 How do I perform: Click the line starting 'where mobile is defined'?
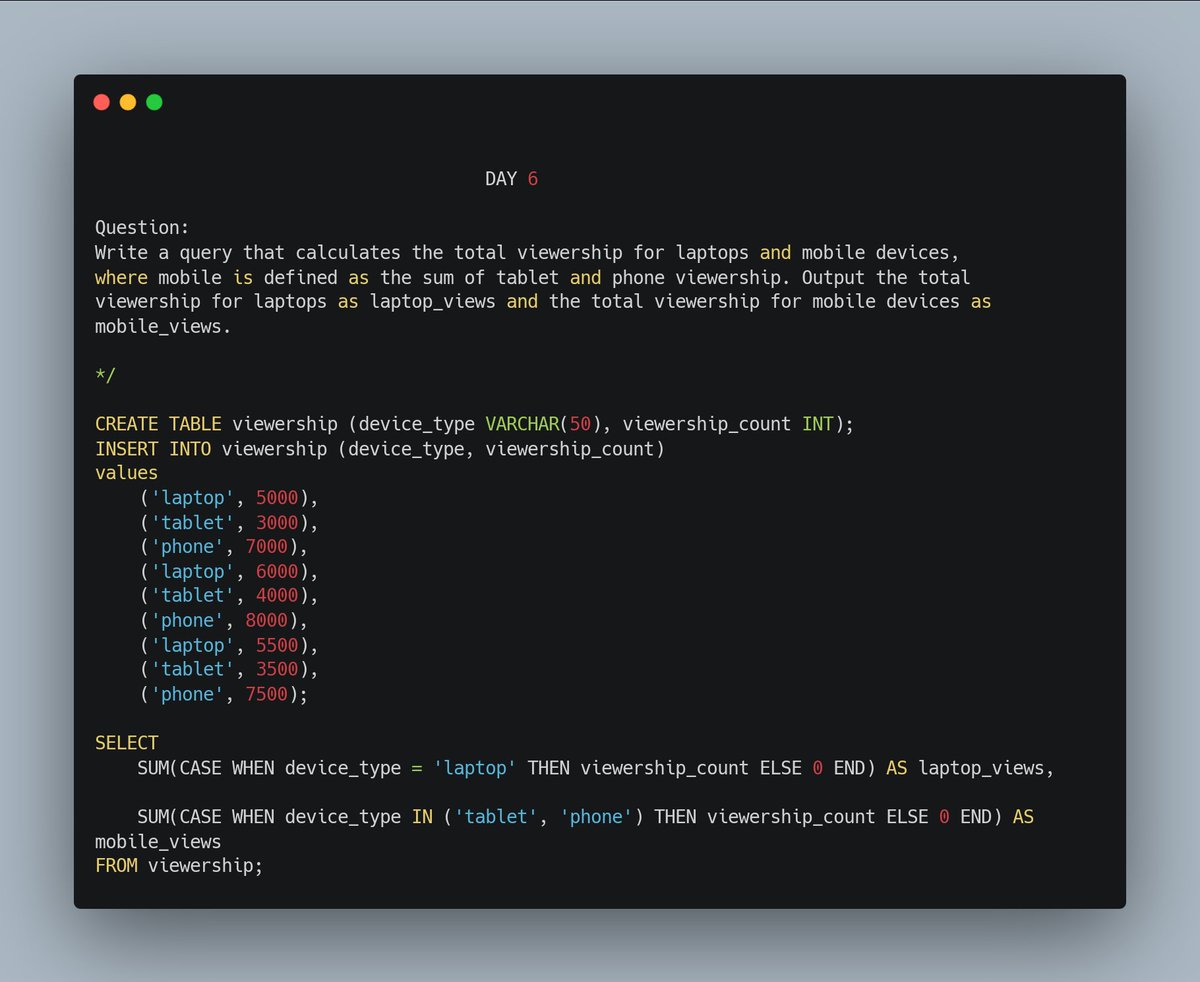[532, 277]
